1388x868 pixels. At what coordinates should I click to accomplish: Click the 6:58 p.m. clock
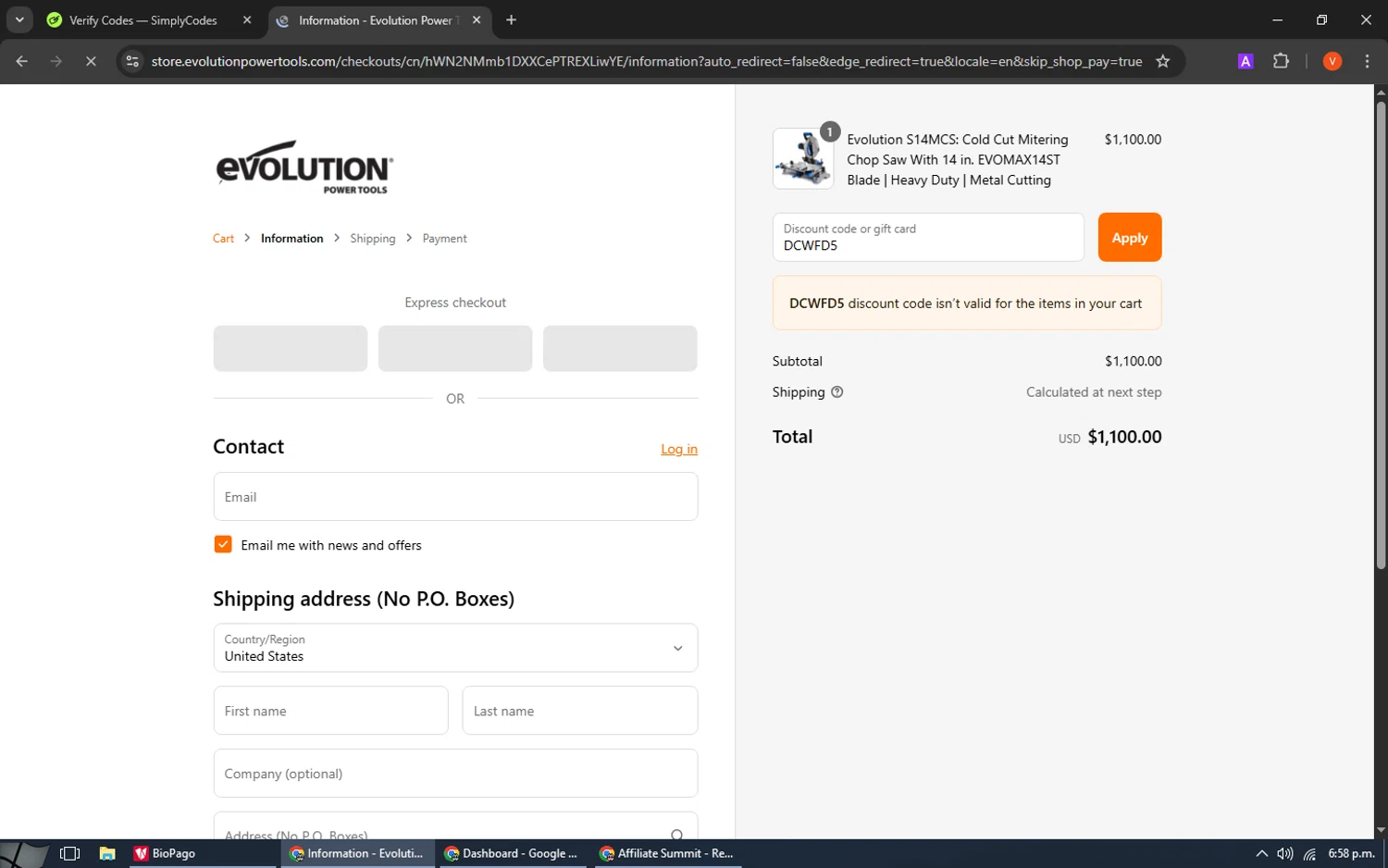click(x=1351, y=853)
